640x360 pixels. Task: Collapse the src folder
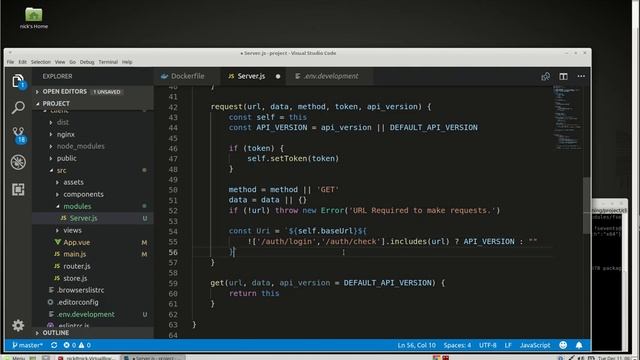point(93,170)
